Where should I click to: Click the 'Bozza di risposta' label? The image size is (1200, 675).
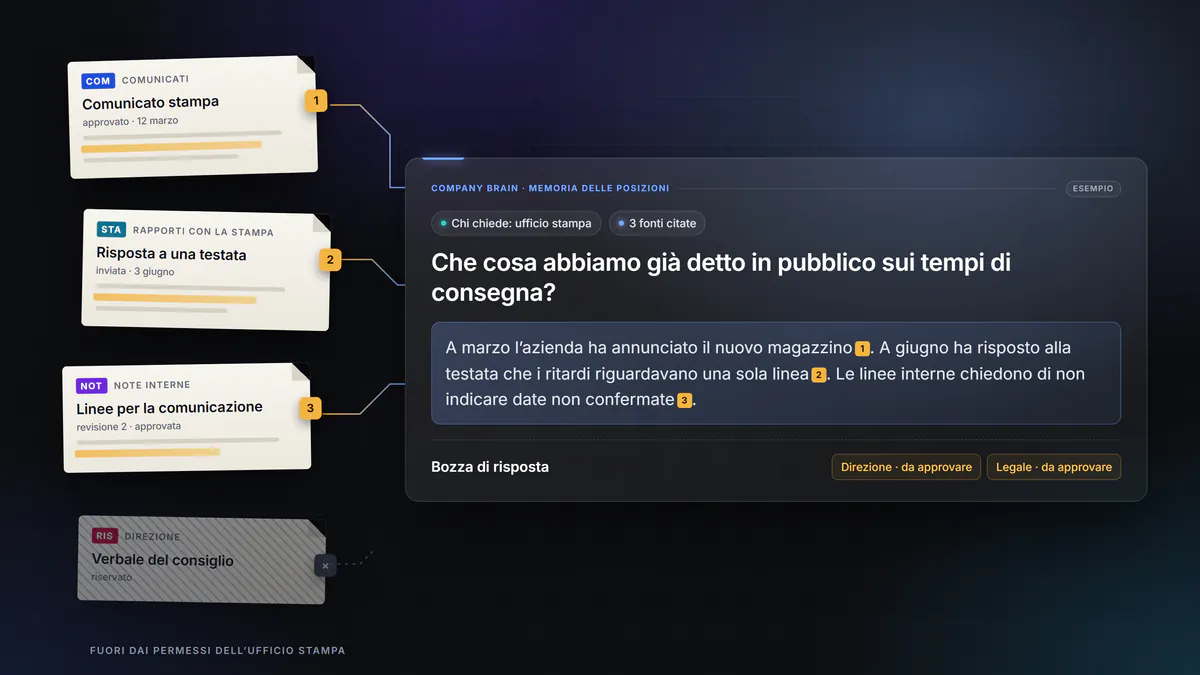[490, 467]
